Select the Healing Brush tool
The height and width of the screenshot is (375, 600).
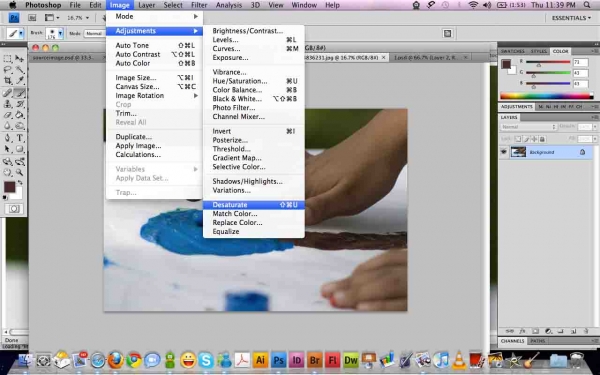(x=8, y=93)
